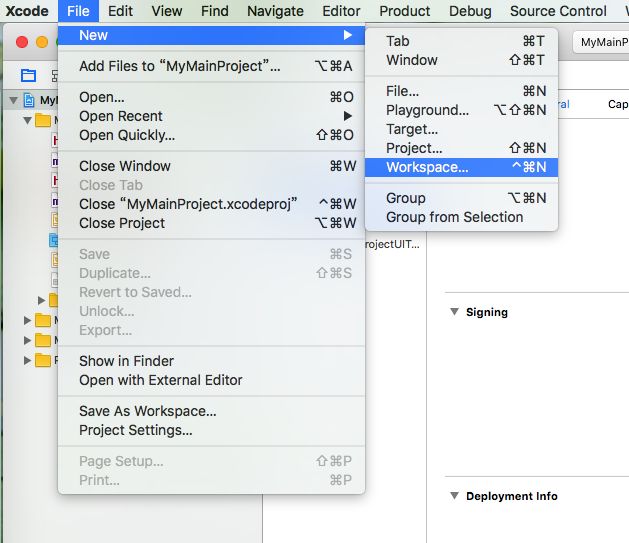
Task: Choose Close "MyMainProject.xcodeproj"
Action: tap(211, 204)
